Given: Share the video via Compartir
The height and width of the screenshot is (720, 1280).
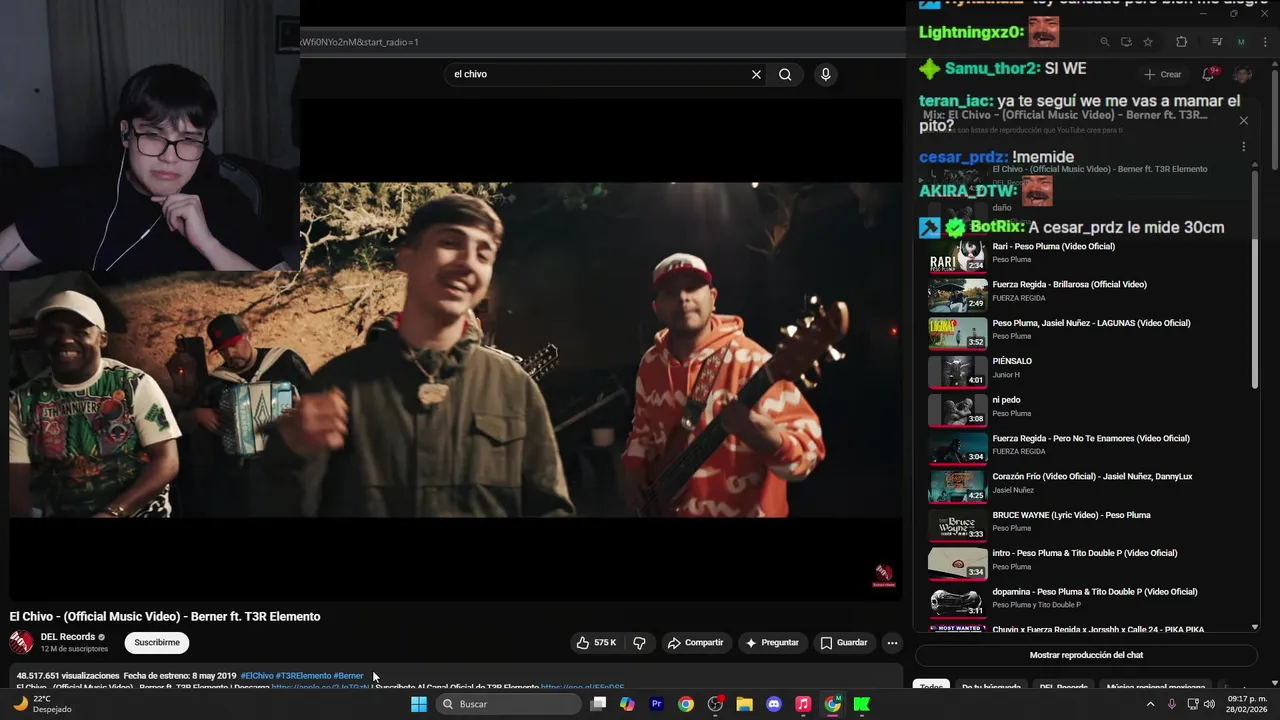Looking at the screenshot, I should [695, 643].
